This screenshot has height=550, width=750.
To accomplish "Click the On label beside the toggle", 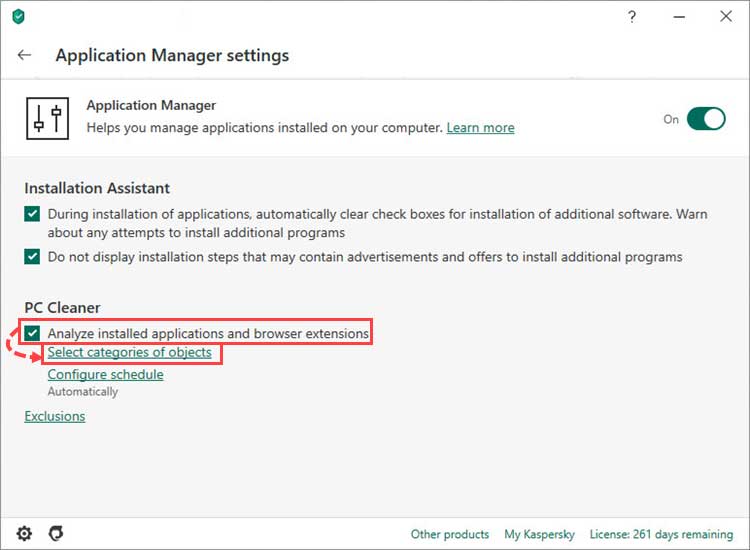I will click(x=671, y=119).
